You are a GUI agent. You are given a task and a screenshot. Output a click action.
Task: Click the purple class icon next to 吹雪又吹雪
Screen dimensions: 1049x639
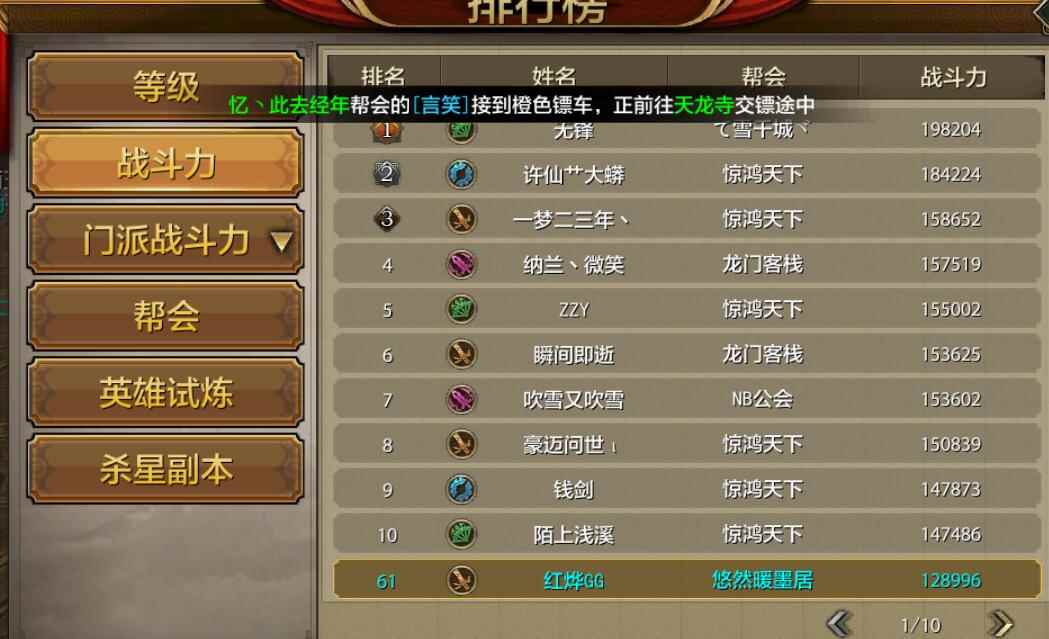tap(461, 399)
